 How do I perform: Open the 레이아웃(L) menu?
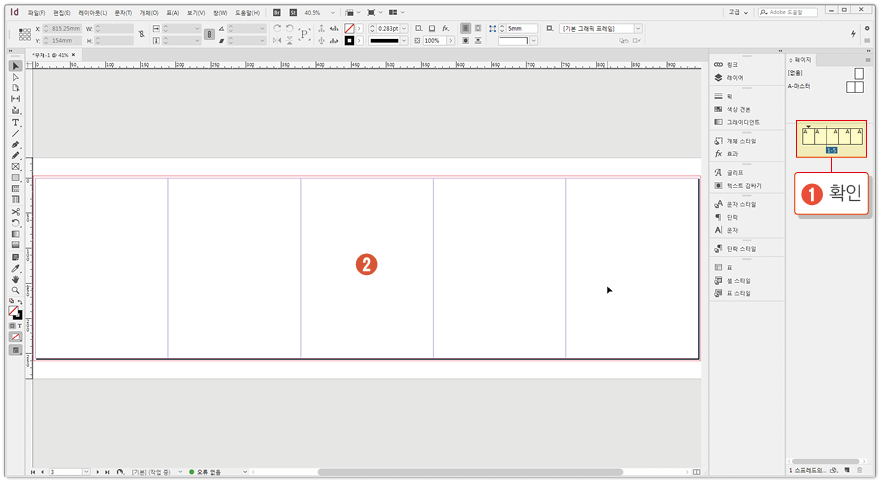click(x=93, y=12)
